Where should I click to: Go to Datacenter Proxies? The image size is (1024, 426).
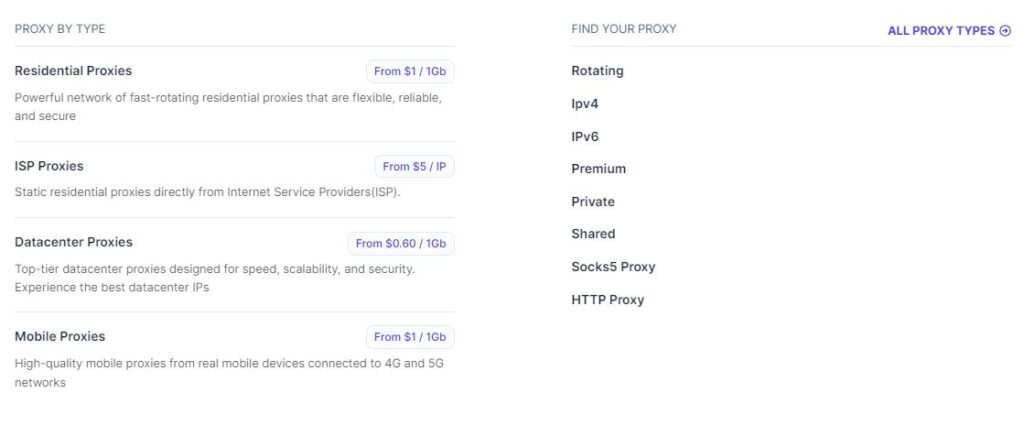pos(73,242)
